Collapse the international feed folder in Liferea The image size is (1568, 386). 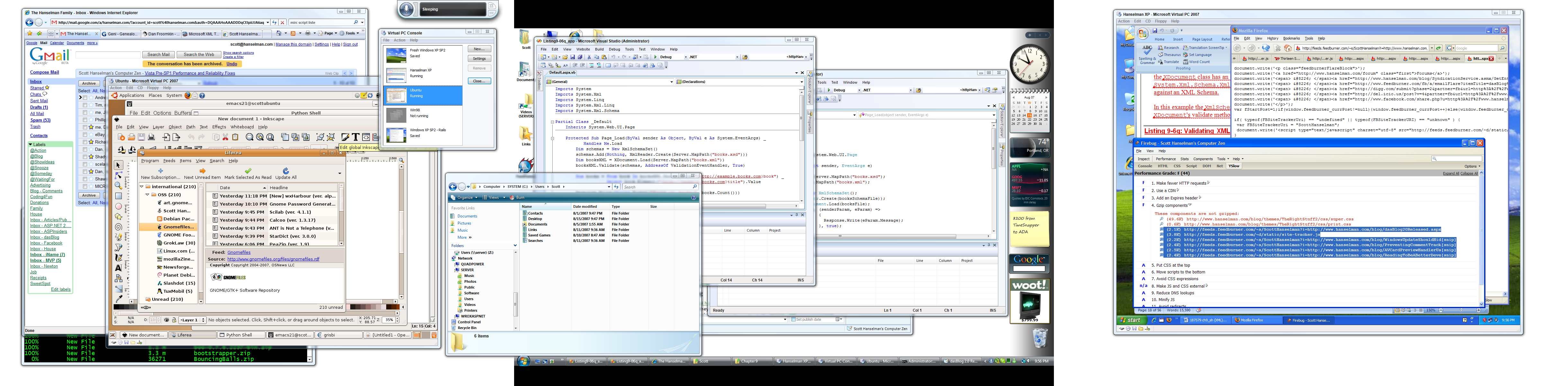click(x=142, y=187)
